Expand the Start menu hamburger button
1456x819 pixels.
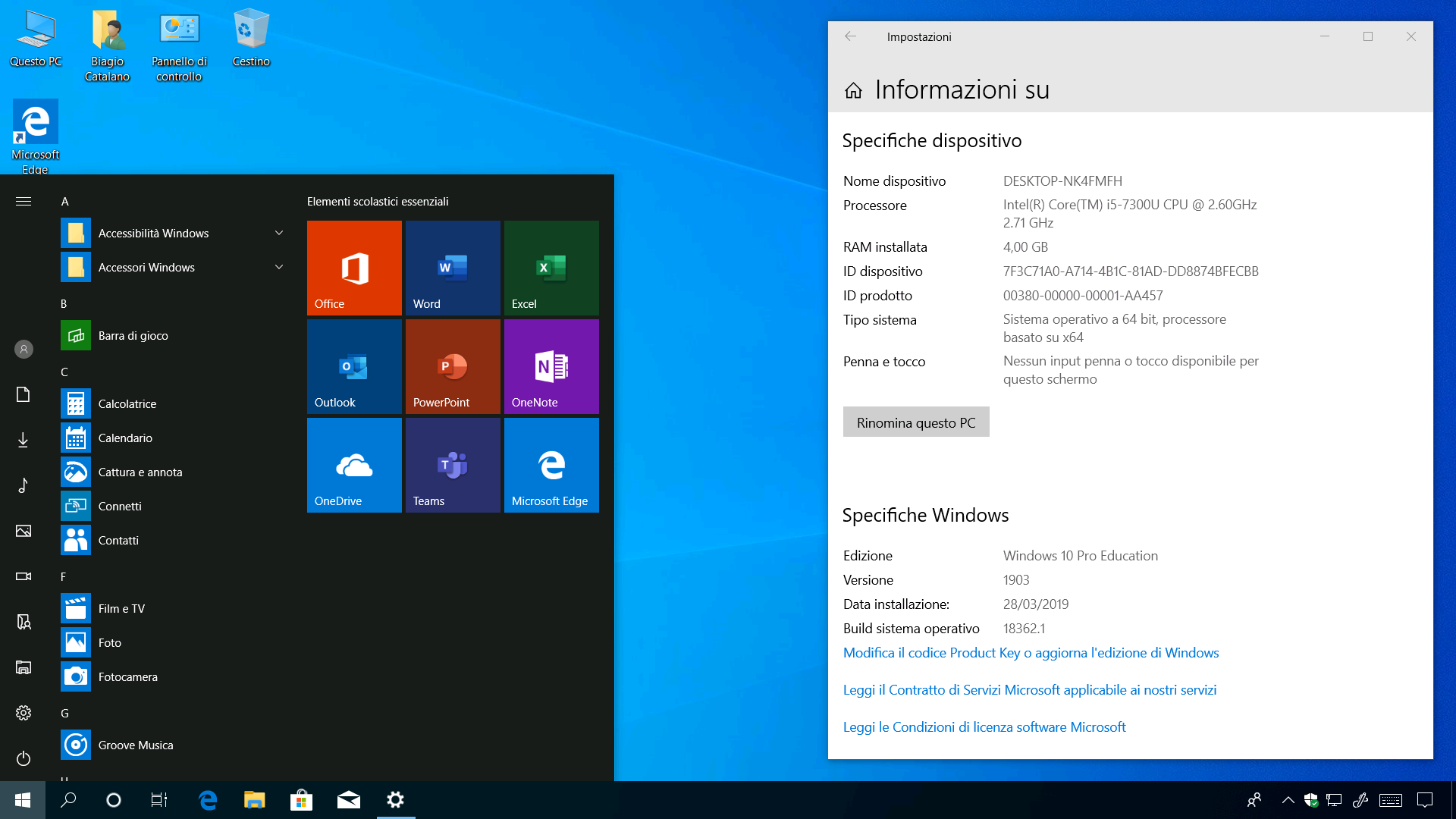(24, 201)
